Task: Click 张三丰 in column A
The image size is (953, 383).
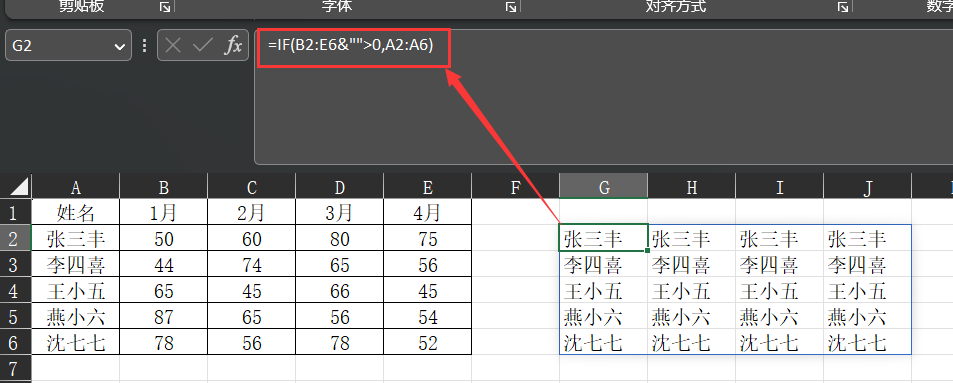Action: point(75,238)
